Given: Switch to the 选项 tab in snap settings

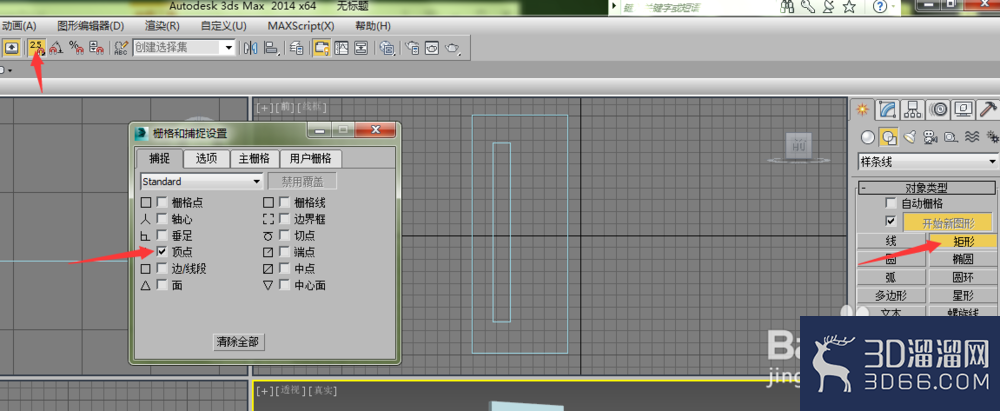Looking at the screenshot, I should (207, 158).
